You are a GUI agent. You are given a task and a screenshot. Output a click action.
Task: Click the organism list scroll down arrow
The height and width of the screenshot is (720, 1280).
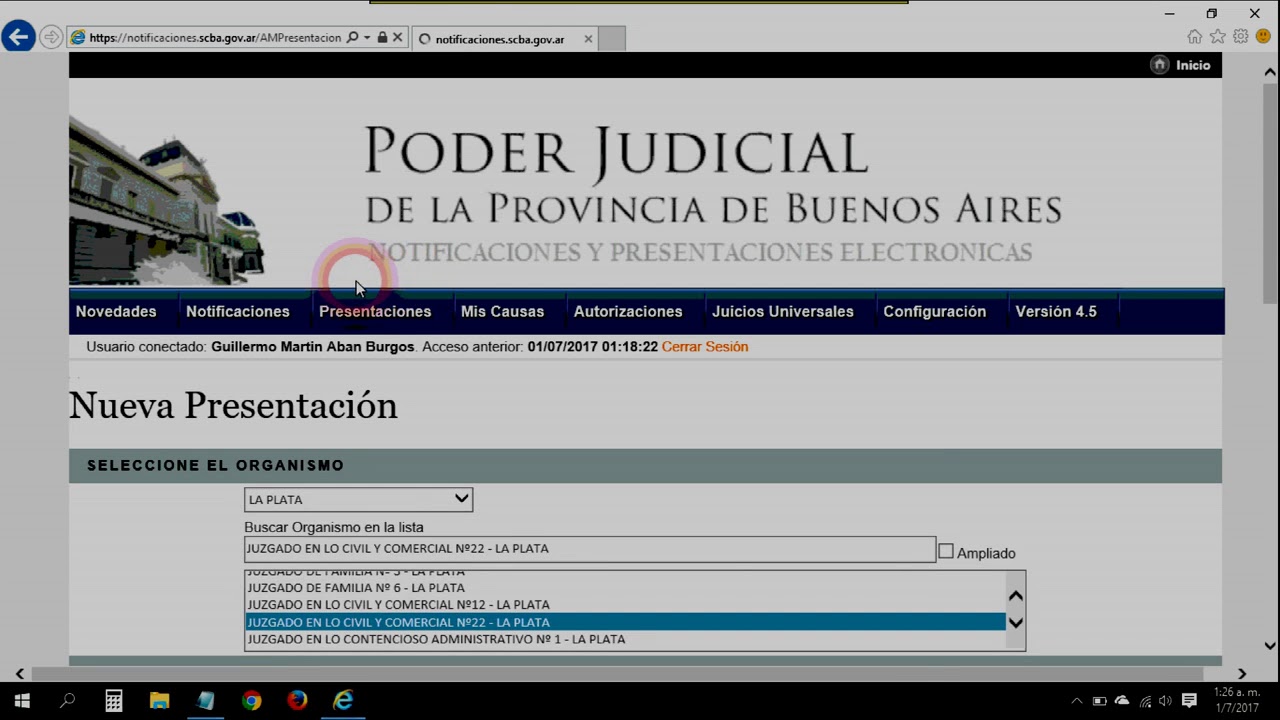[1015, 623]
